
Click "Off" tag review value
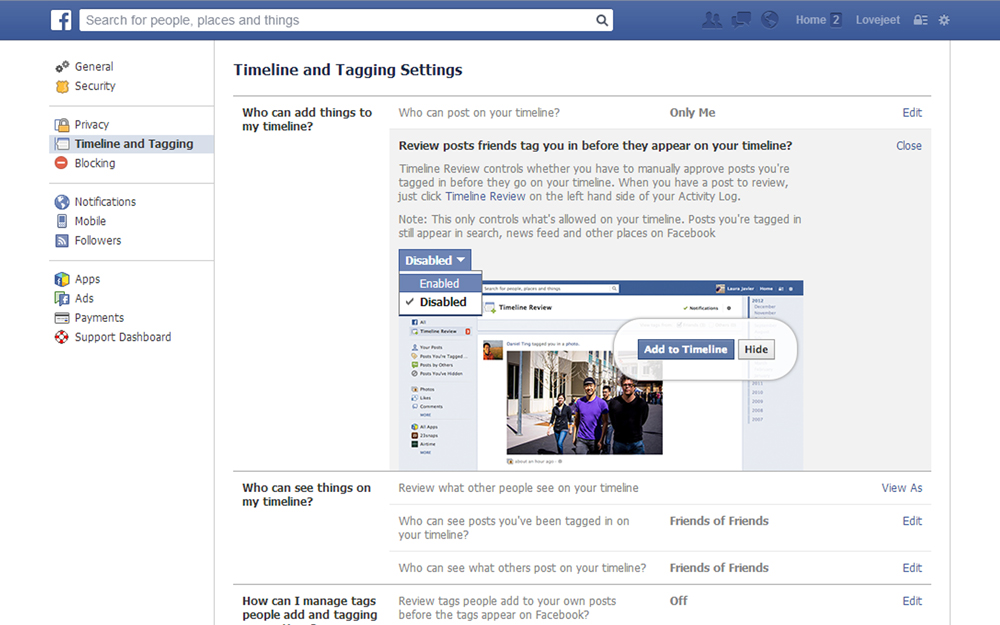679,601
